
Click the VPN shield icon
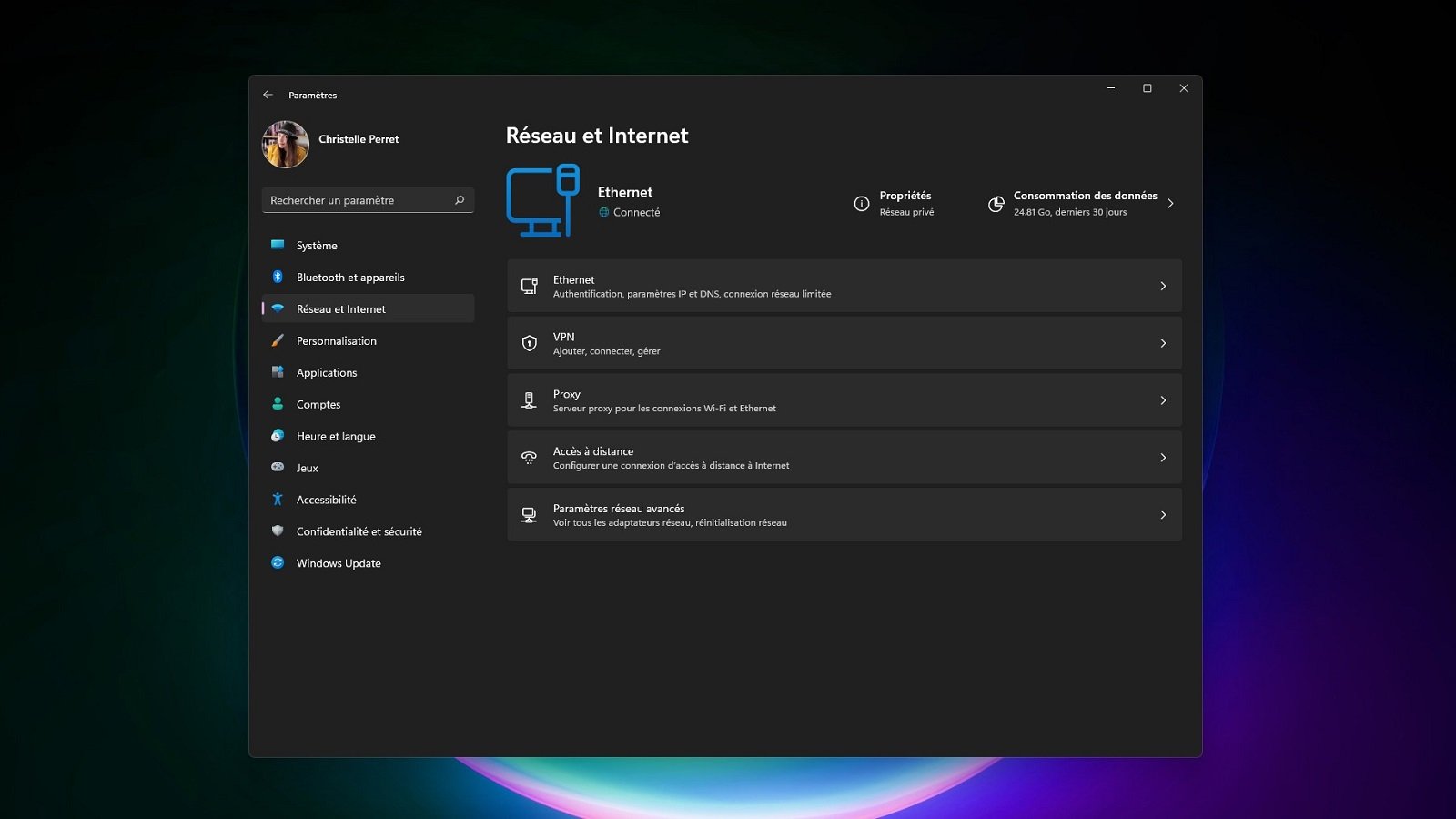click(529, 343)
